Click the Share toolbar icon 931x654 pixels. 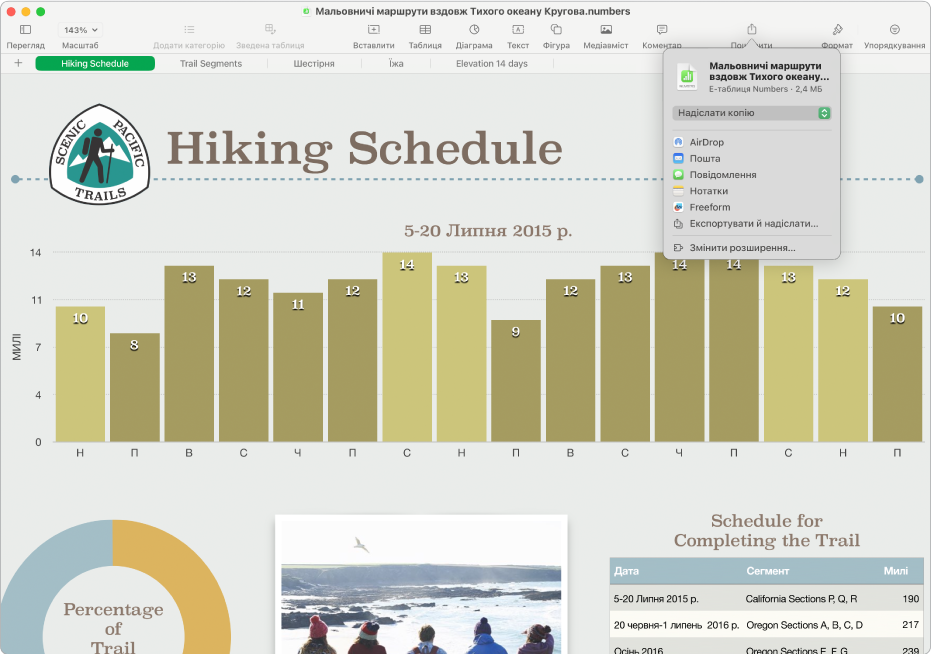click(752, 29)
